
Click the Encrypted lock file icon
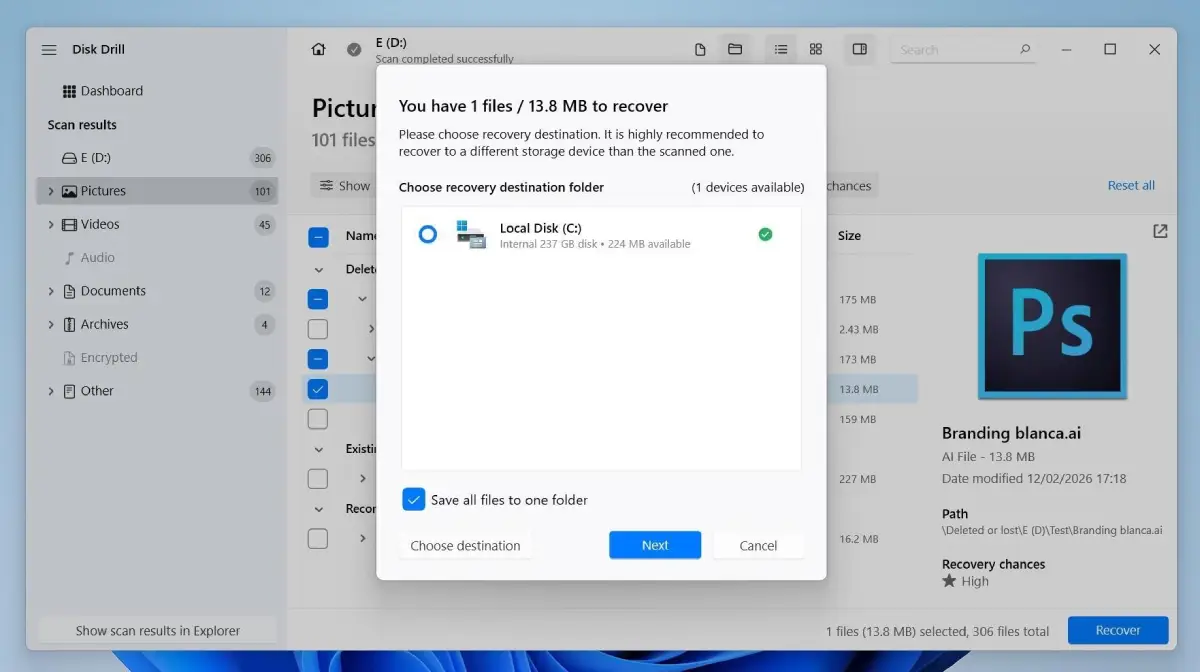(x=69, y=358)
